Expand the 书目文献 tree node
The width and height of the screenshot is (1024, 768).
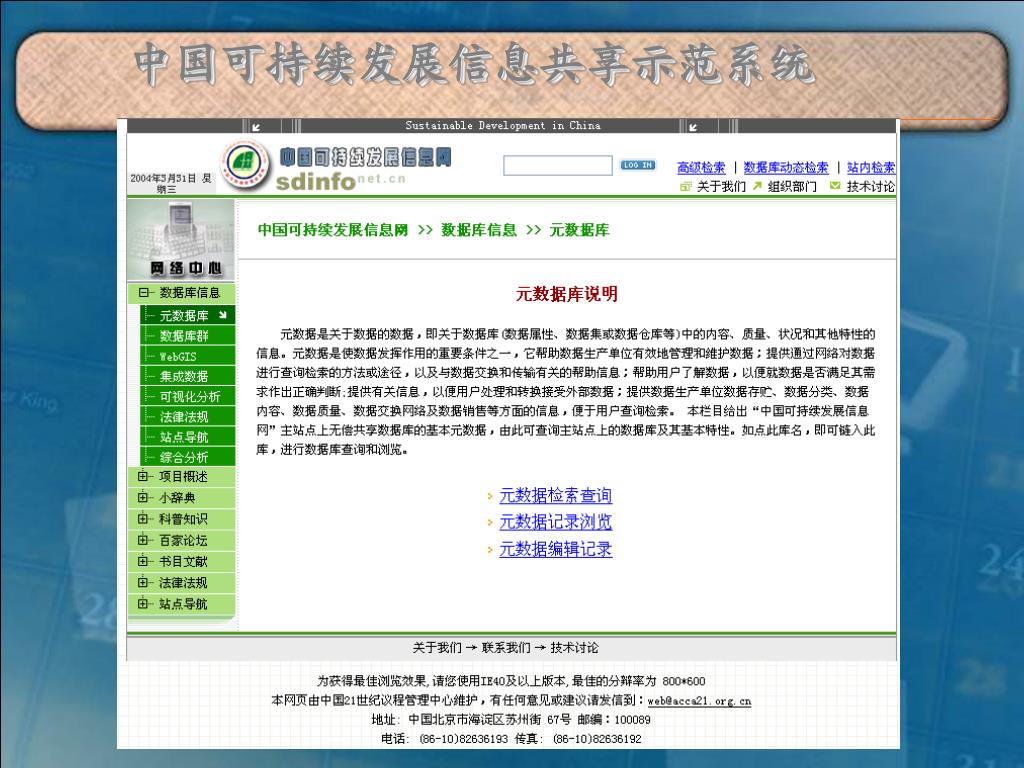pos(143,562)
